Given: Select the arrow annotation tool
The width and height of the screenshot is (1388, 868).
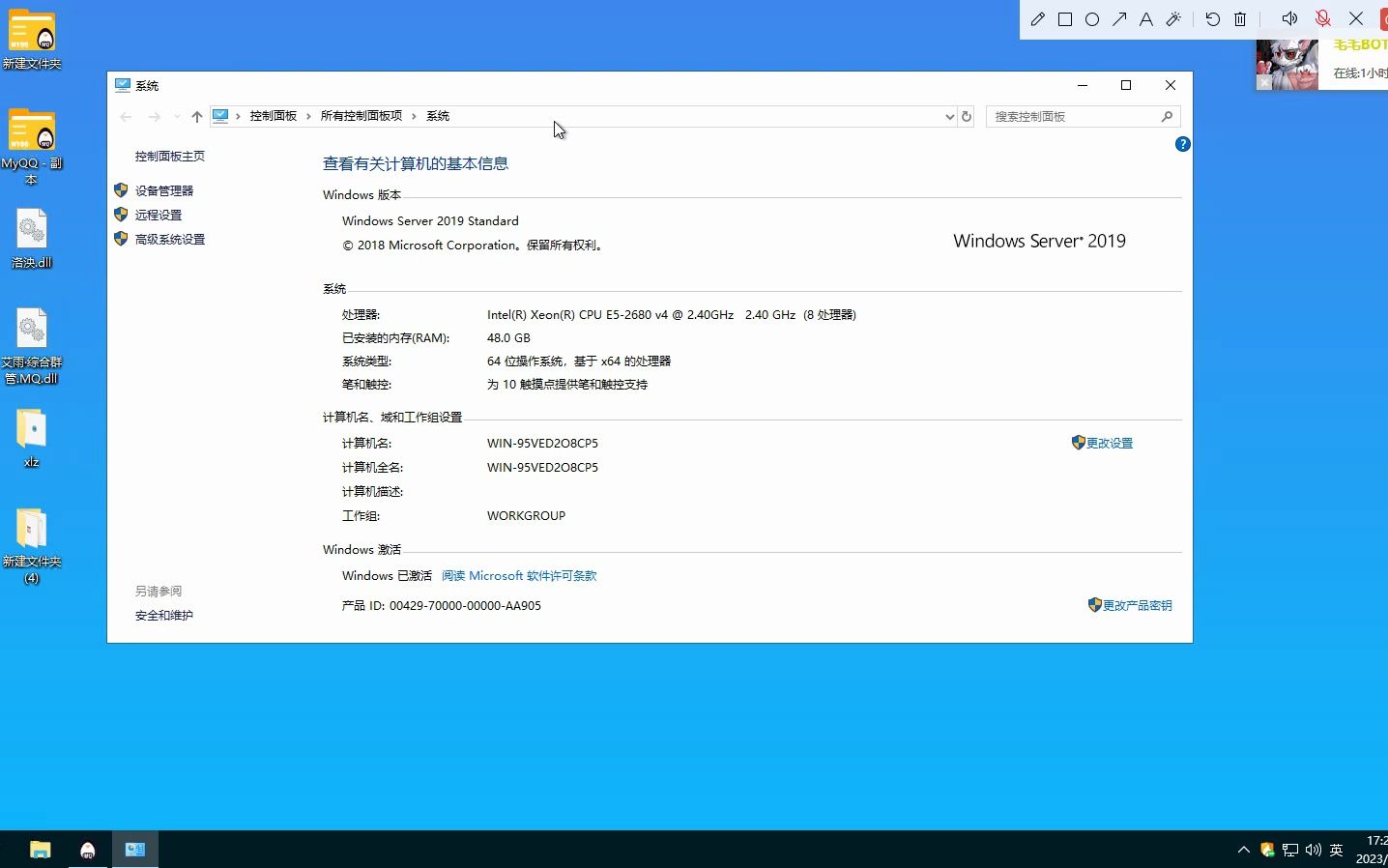Looking at the screenshot, I should click(1120, 18).
